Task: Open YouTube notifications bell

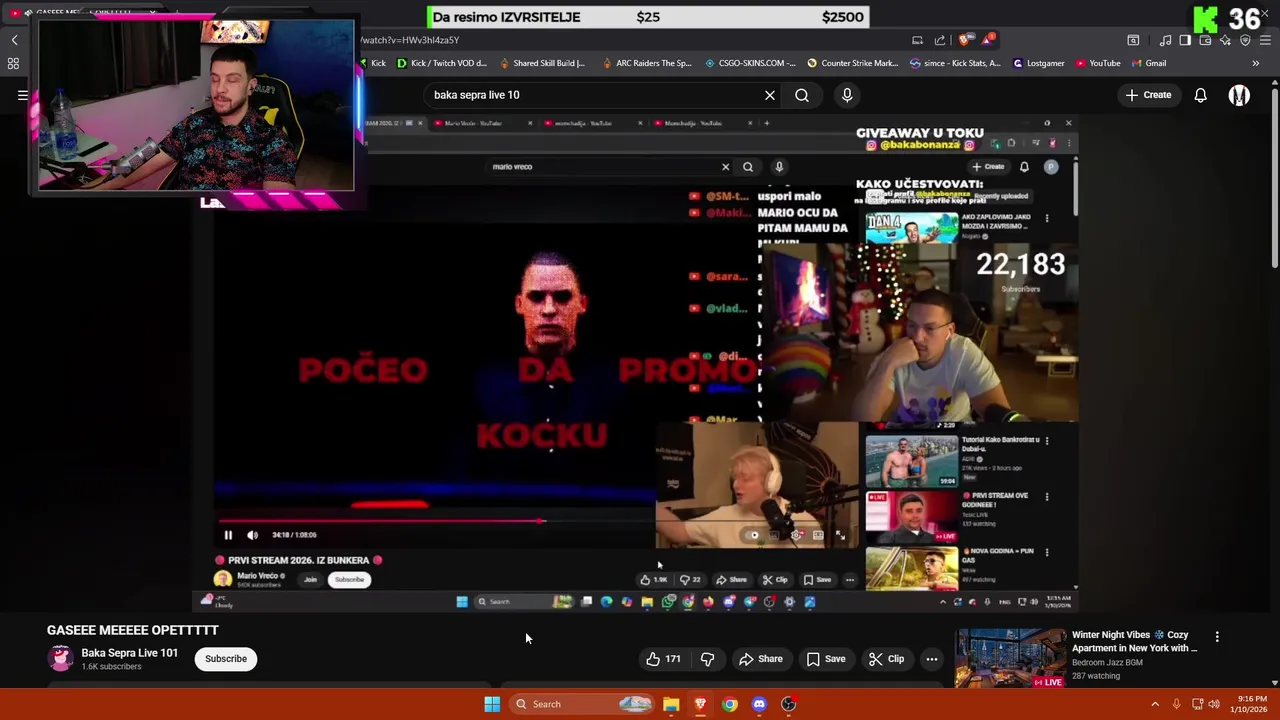Action: pos(1200,95)
